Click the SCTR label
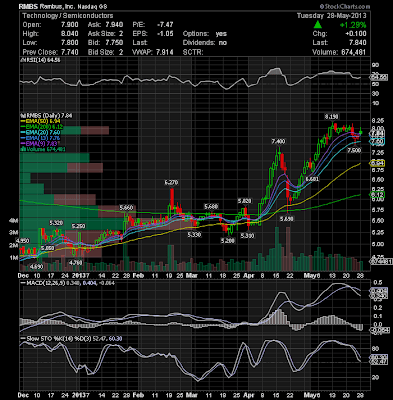Viewport: 393px width, 400px height. [193, 52]
